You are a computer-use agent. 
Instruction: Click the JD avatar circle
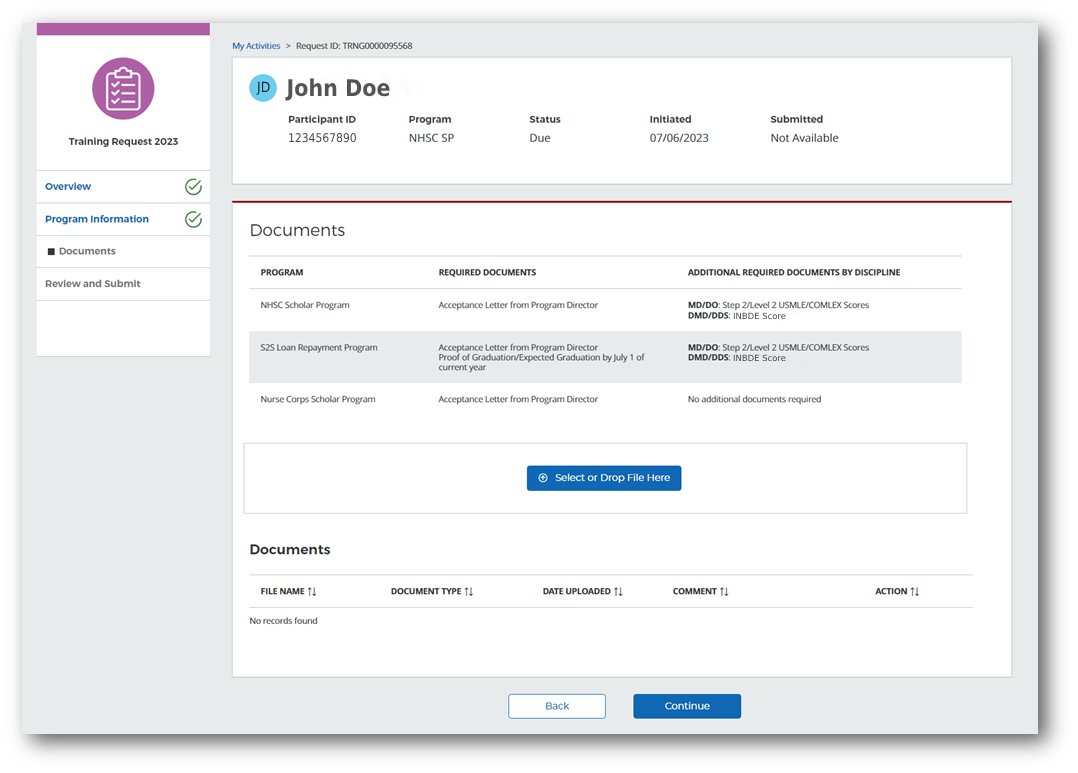pyautogui.click(x=262, y=88)
